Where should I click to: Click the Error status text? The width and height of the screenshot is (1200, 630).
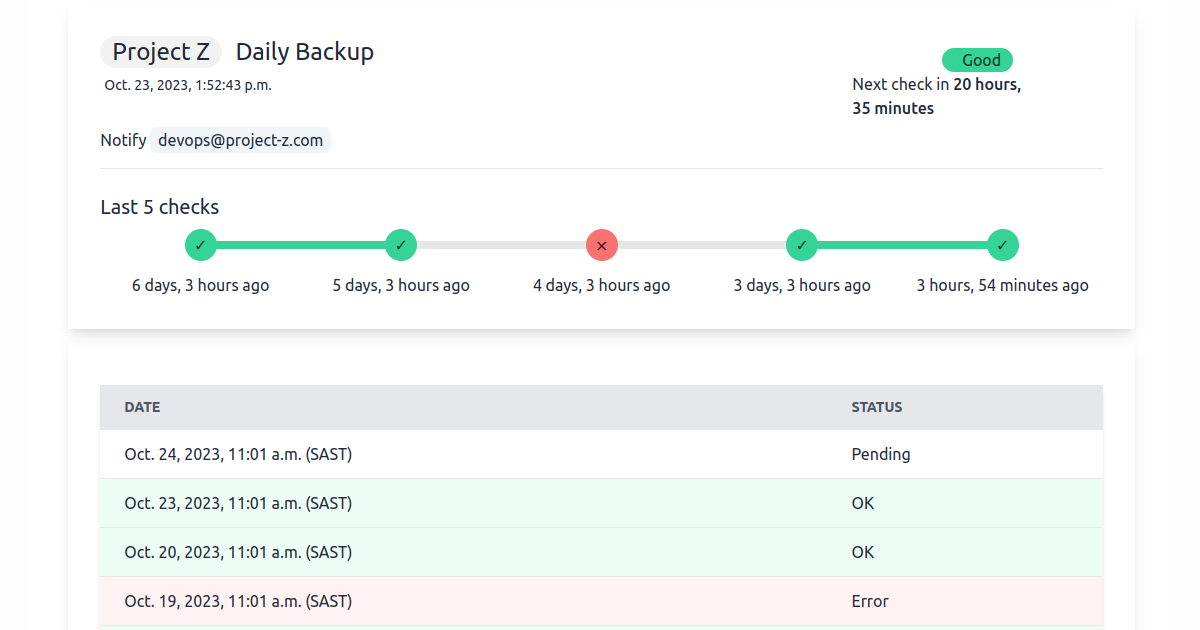pyautogui.click(x=870, y=601)
